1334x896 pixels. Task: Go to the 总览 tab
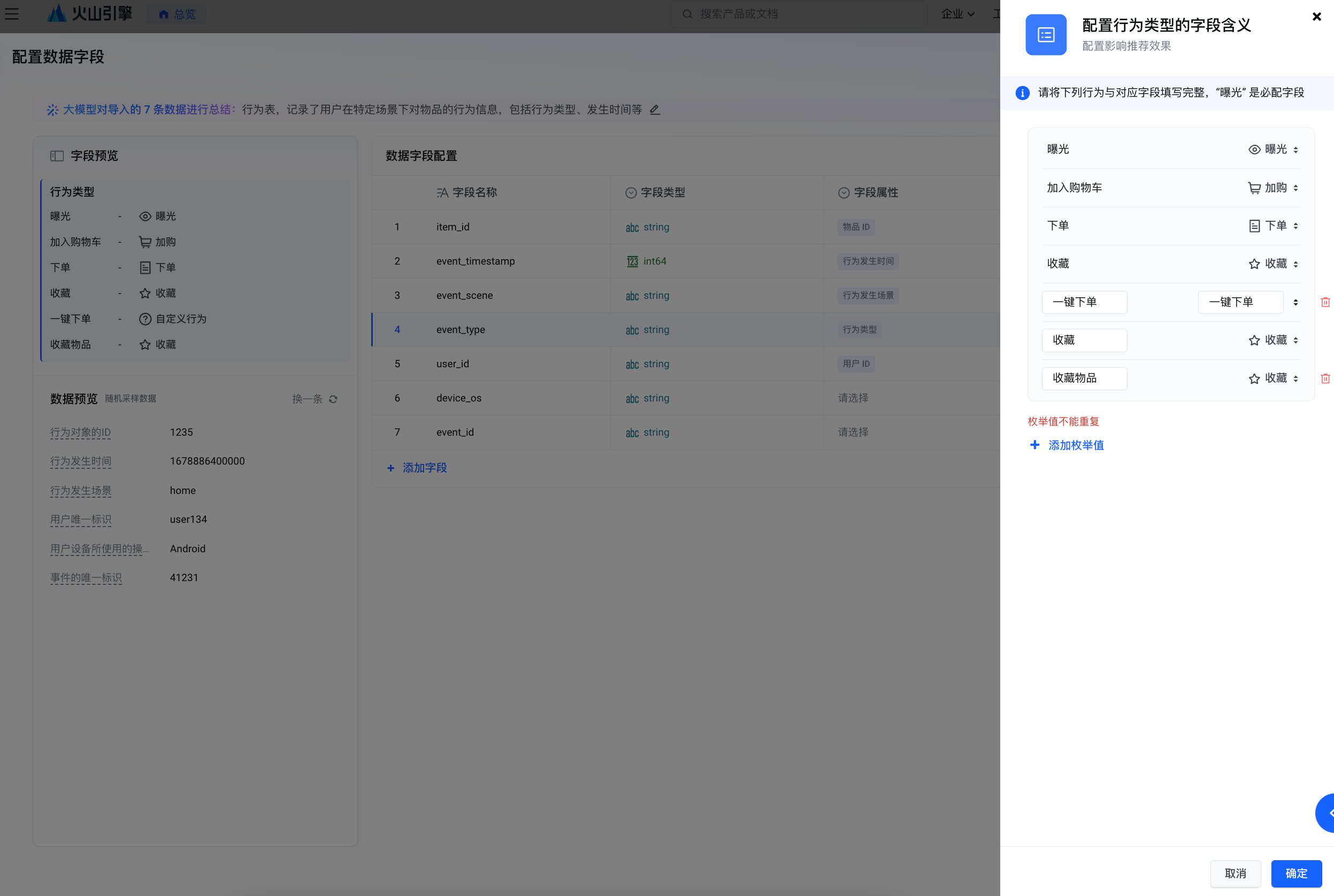coord(177,14)
